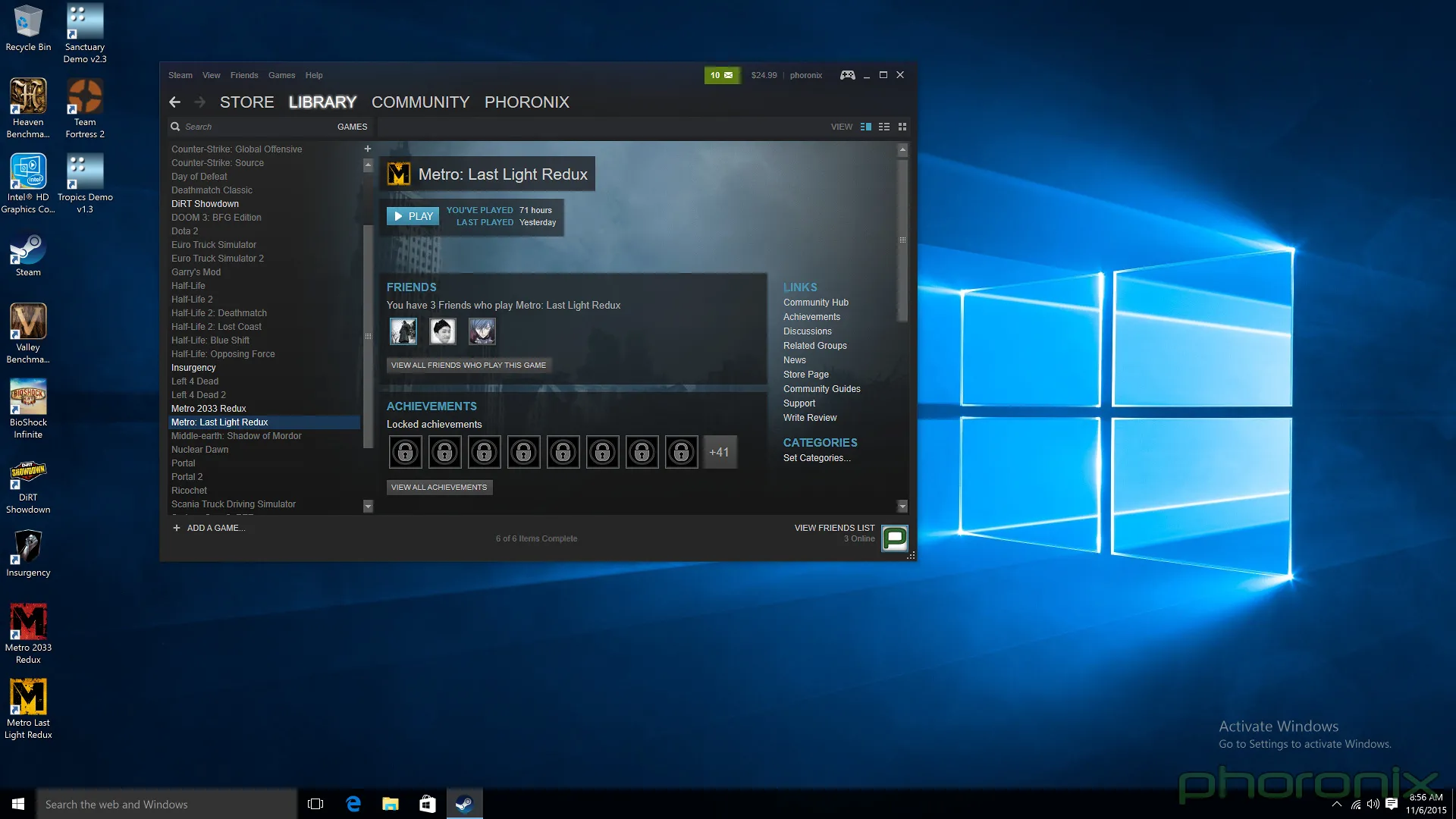Switch to detail view mode
1456x819 pixels.
click(866, 127)
